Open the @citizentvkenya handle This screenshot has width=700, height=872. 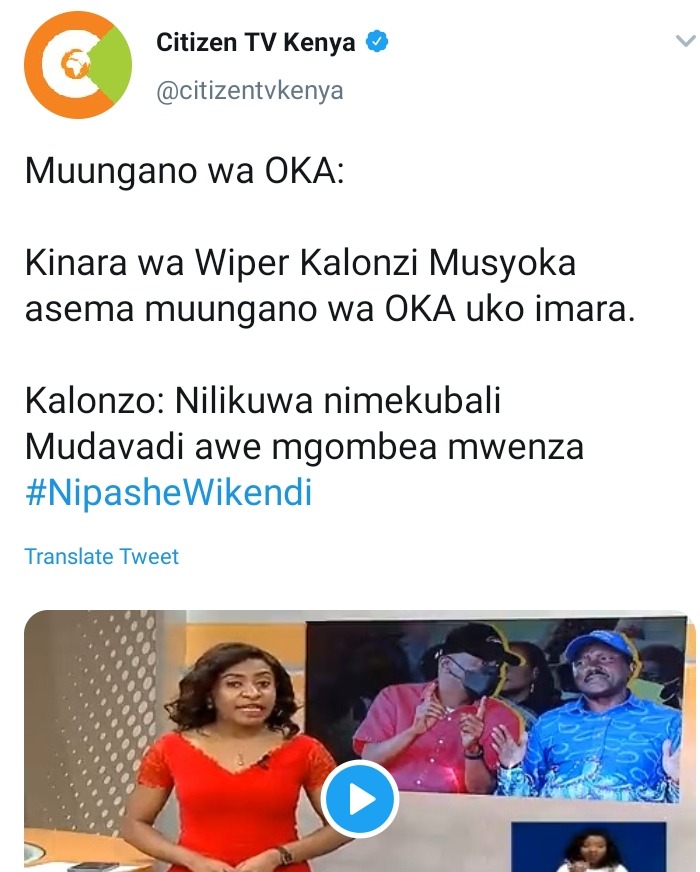click(x=250, y=91)
